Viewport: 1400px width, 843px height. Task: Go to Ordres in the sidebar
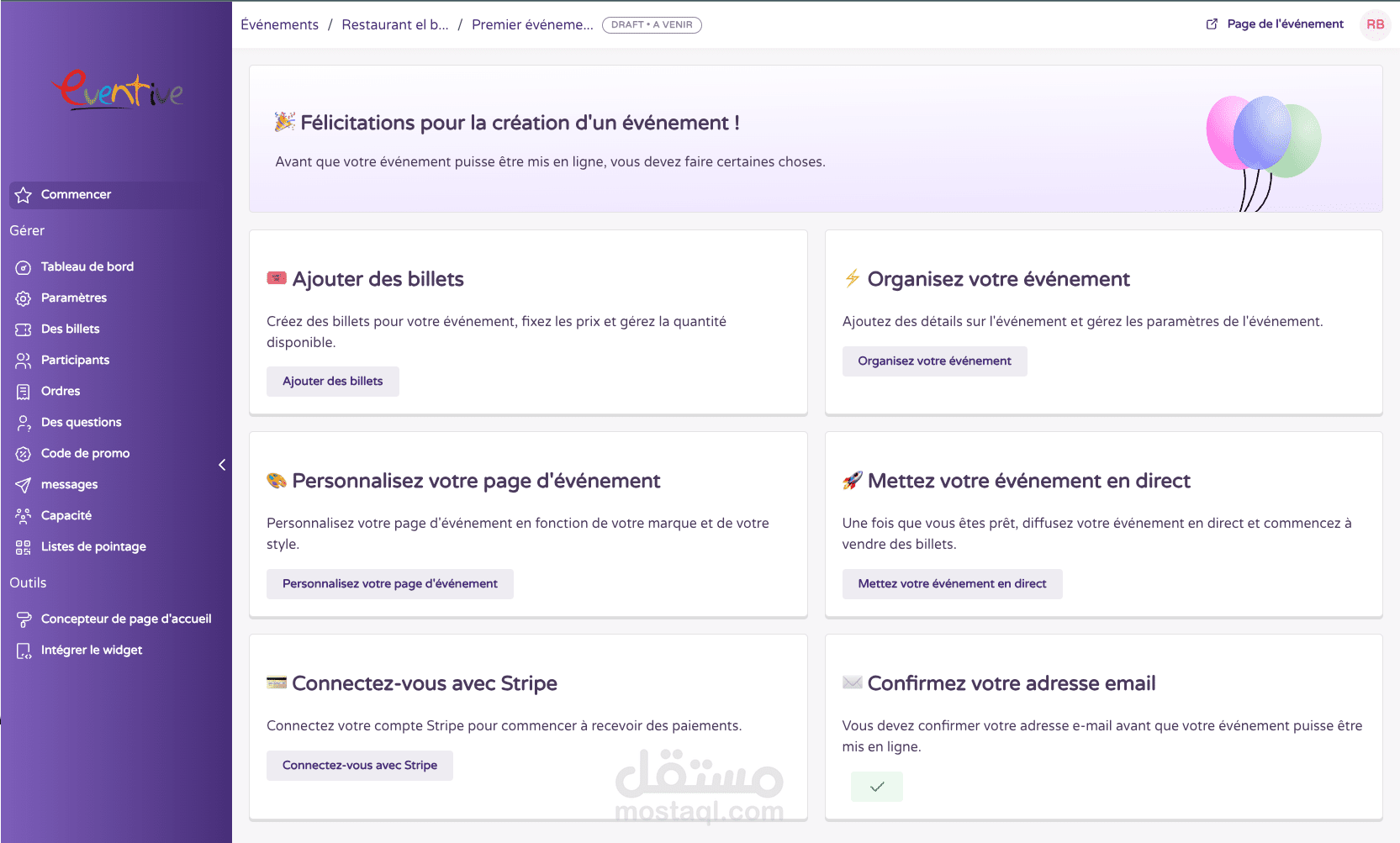[61, 392]
